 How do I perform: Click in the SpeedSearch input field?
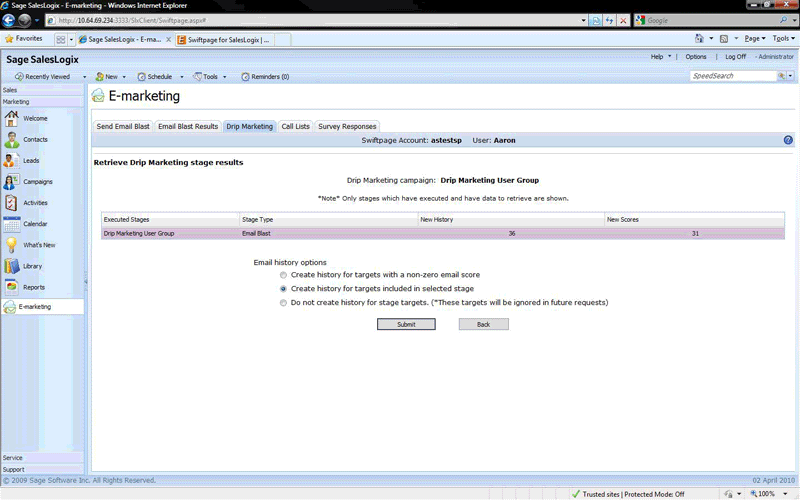click(x=733, y=76)
